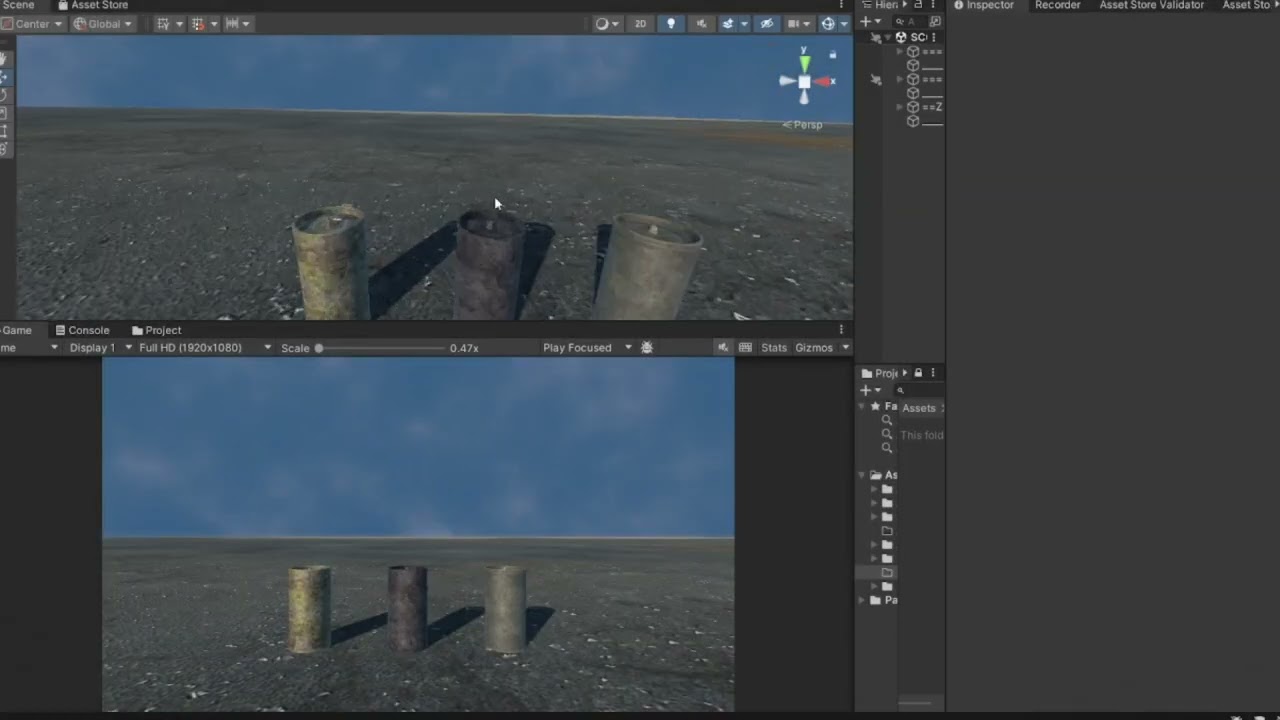
Task: Open the Project add (+) dropdown
Action: pos(871,390)
